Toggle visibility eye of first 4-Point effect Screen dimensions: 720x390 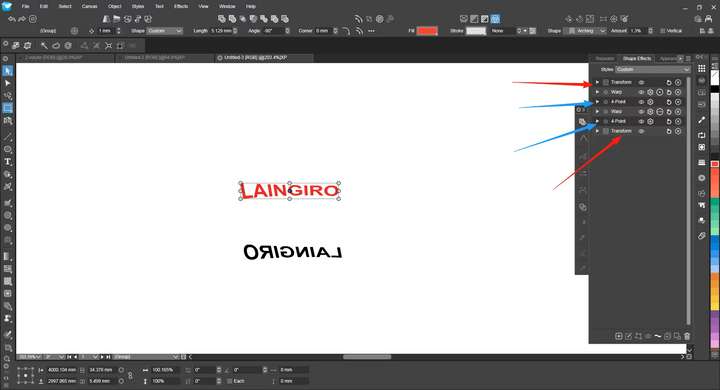tap(641, 102)
